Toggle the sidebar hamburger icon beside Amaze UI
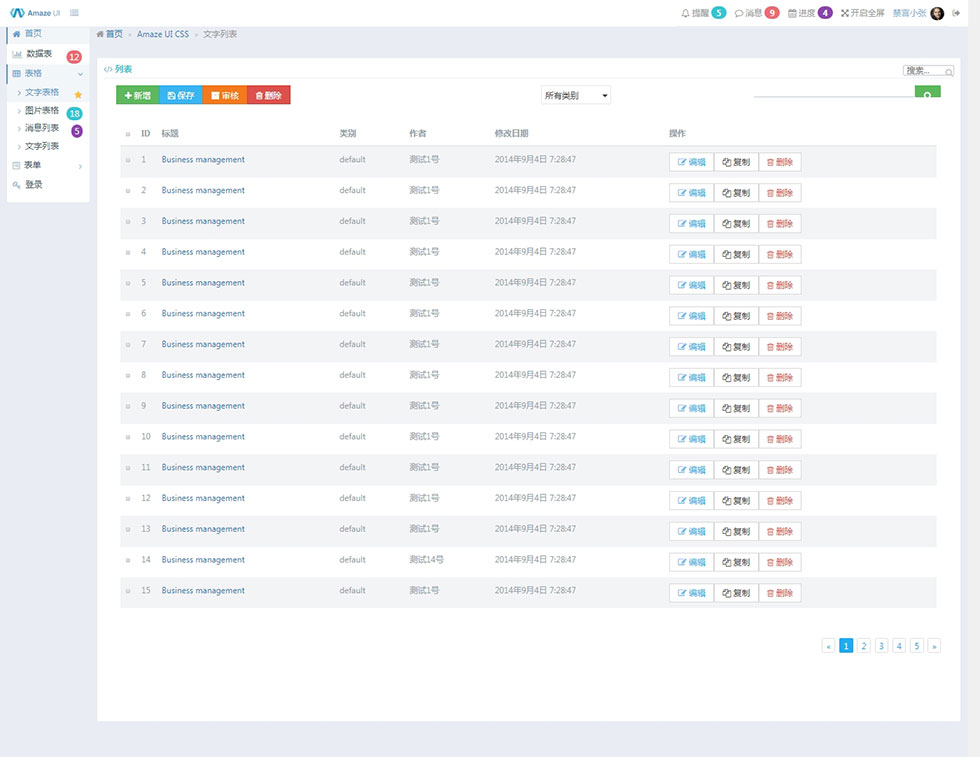 point(75,13)
